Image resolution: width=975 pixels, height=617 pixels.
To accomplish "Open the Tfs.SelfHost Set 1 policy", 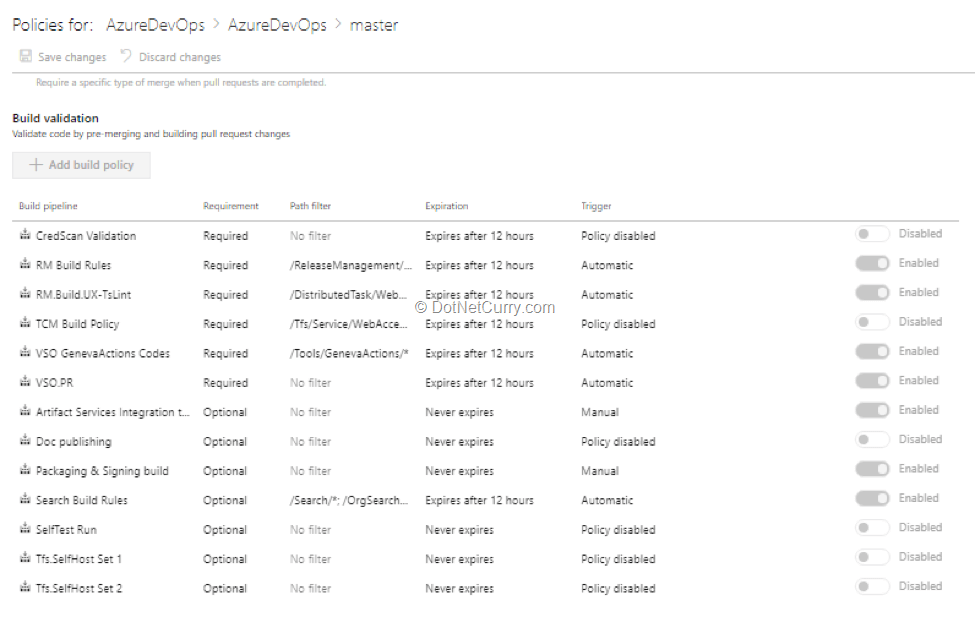I will click(x=78, y=559).
